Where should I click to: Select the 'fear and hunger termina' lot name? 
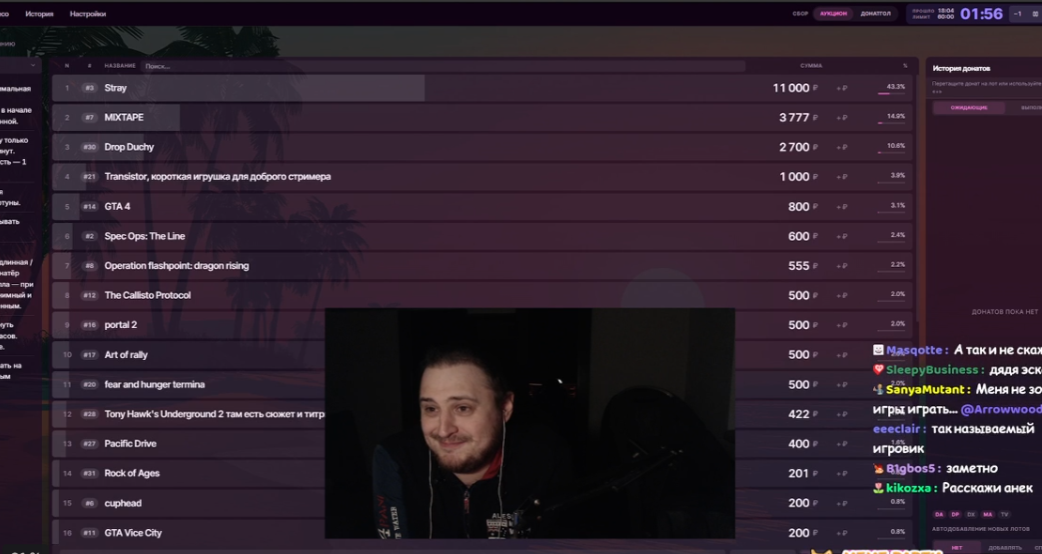click(x=155, y=385)
